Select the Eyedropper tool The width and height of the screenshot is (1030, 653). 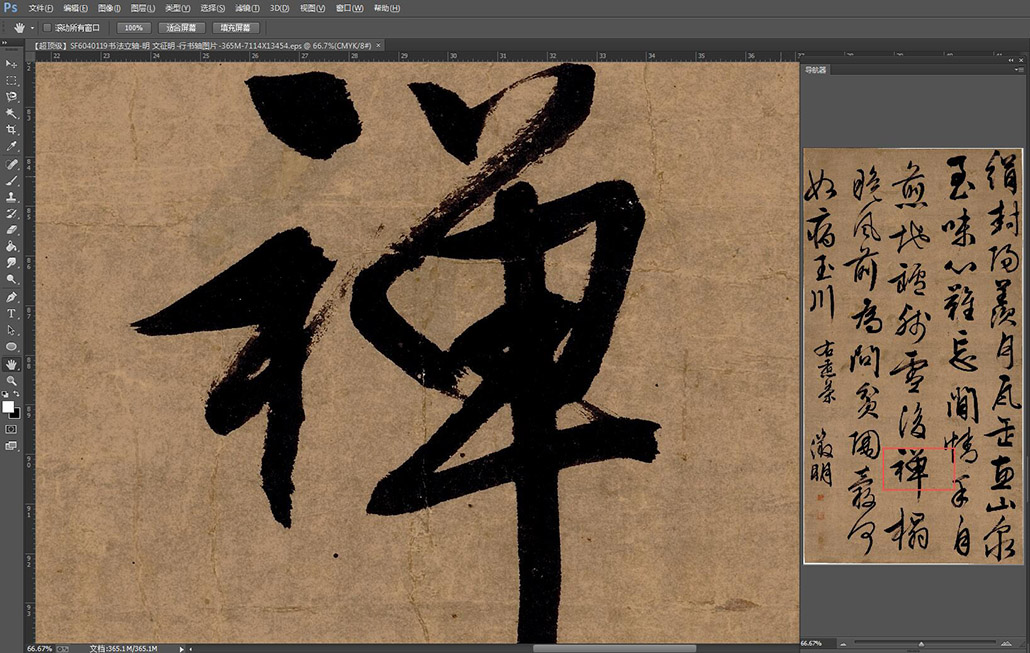[11, 146]
